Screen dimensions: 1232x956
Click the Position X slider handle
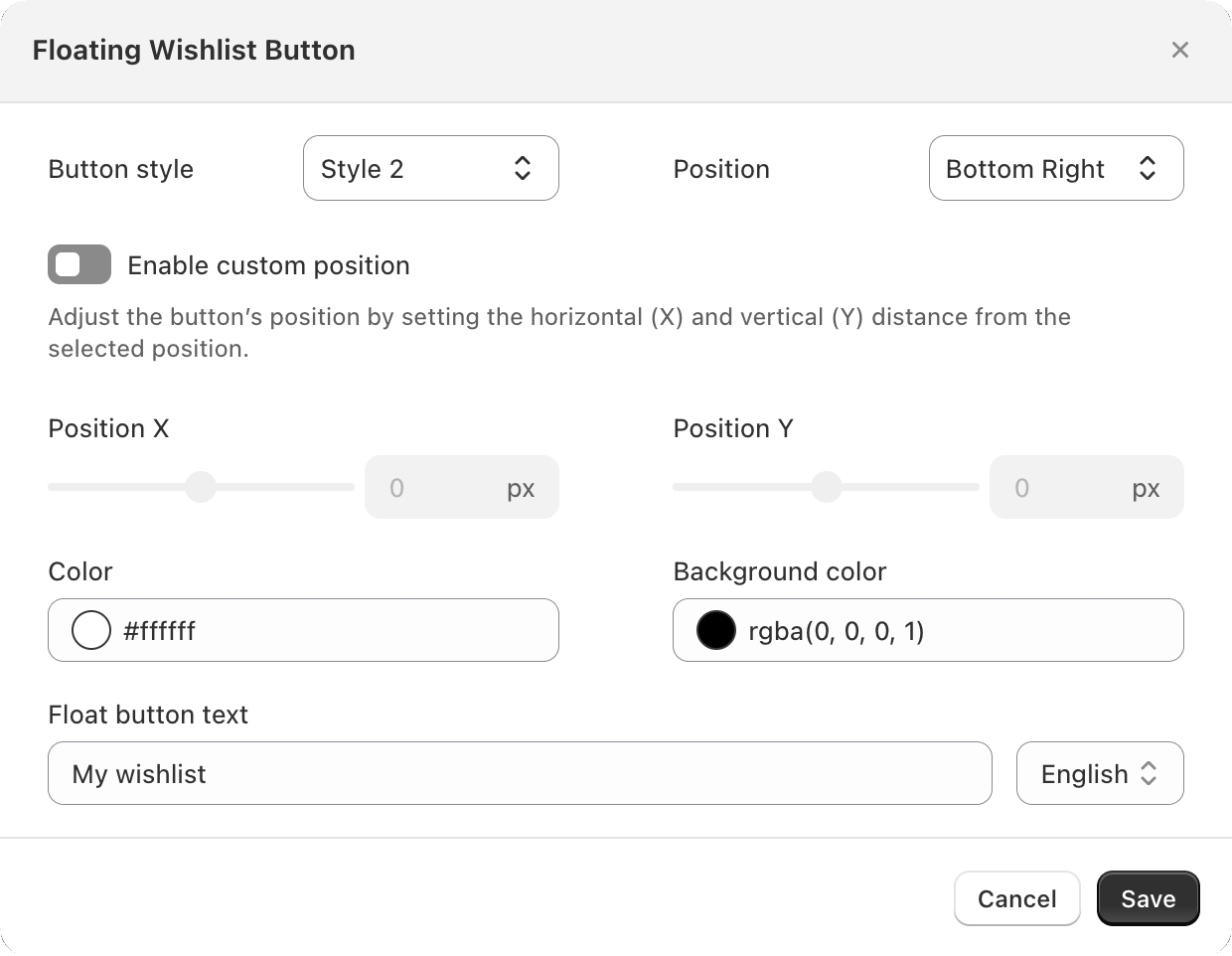pos(201,487)
